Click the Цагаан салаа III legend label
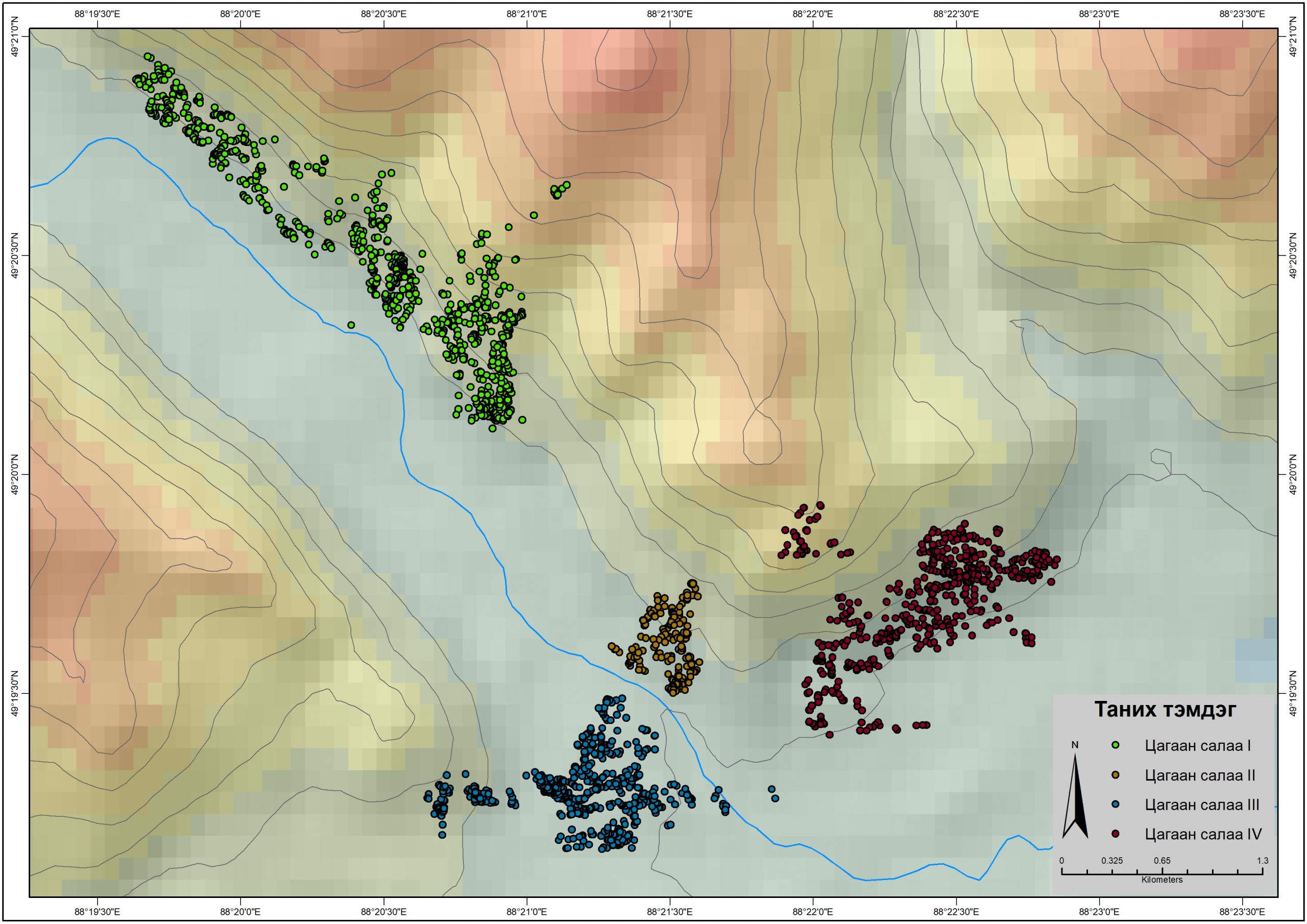Screen dimensions: 1307x924 point(1202,805)
